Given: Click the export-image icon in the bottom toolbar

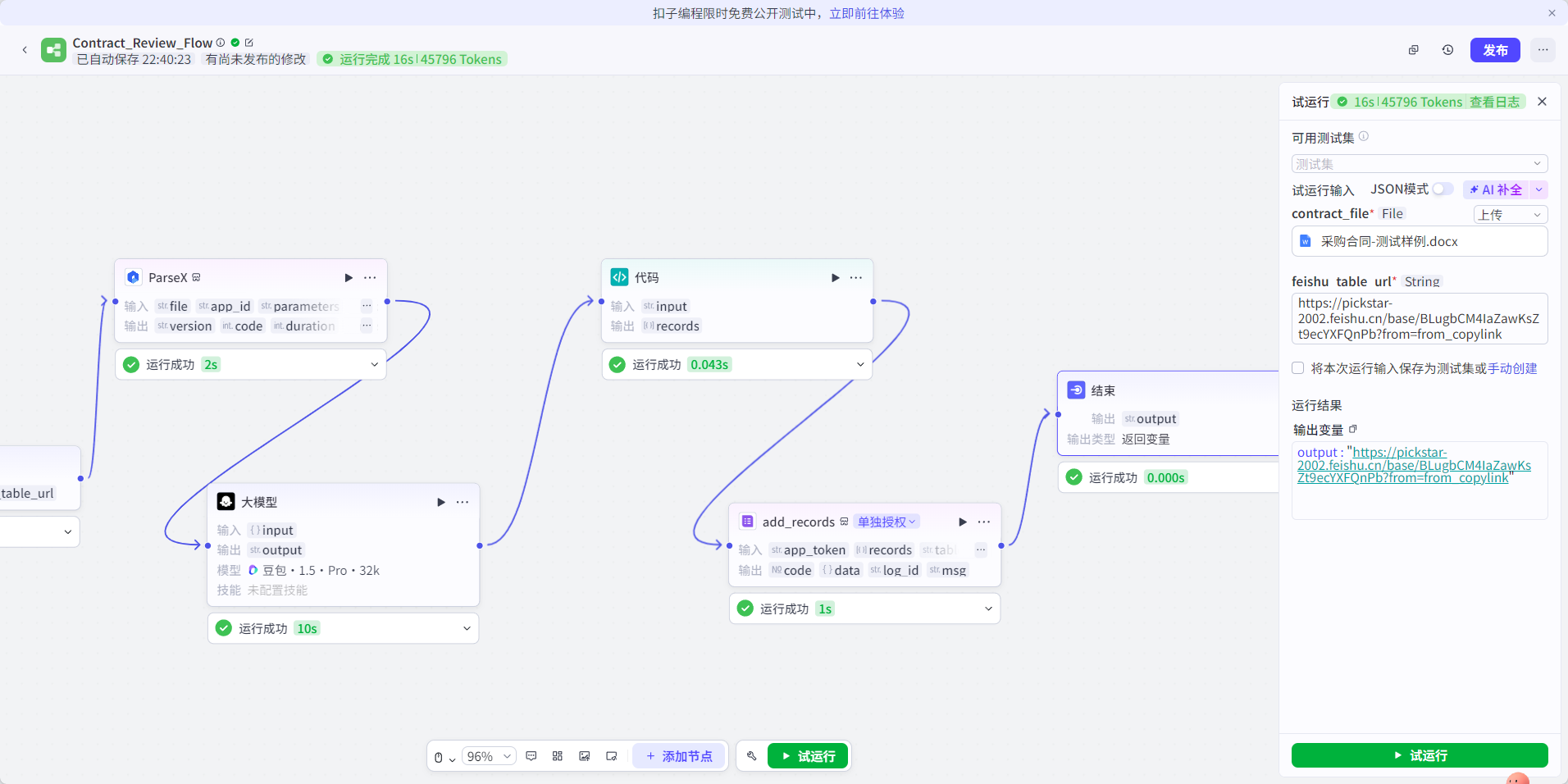Looking at the screenshot, I should 584,755.
